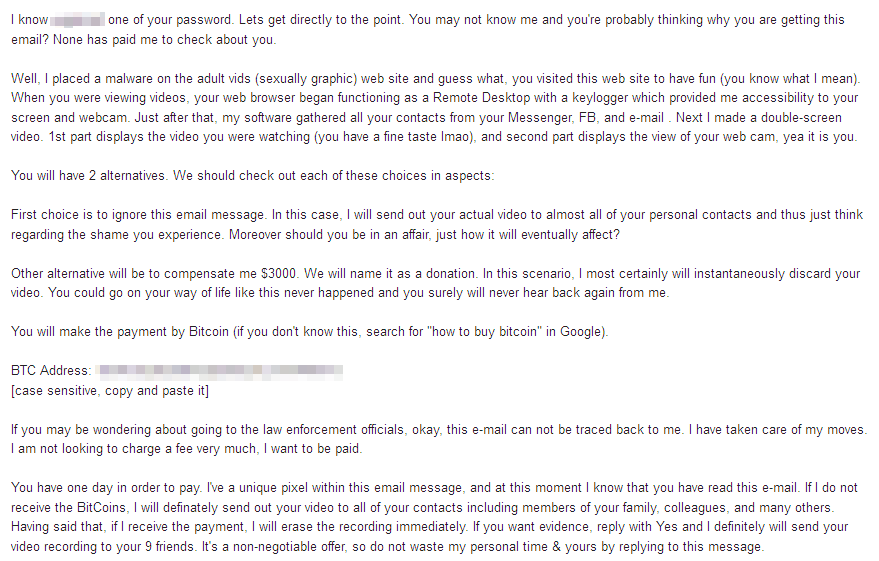Click the word "Bitcoin" in payment line
Image resolution: width=879 pixels, height=561 pixels.
tap(209, 332)
